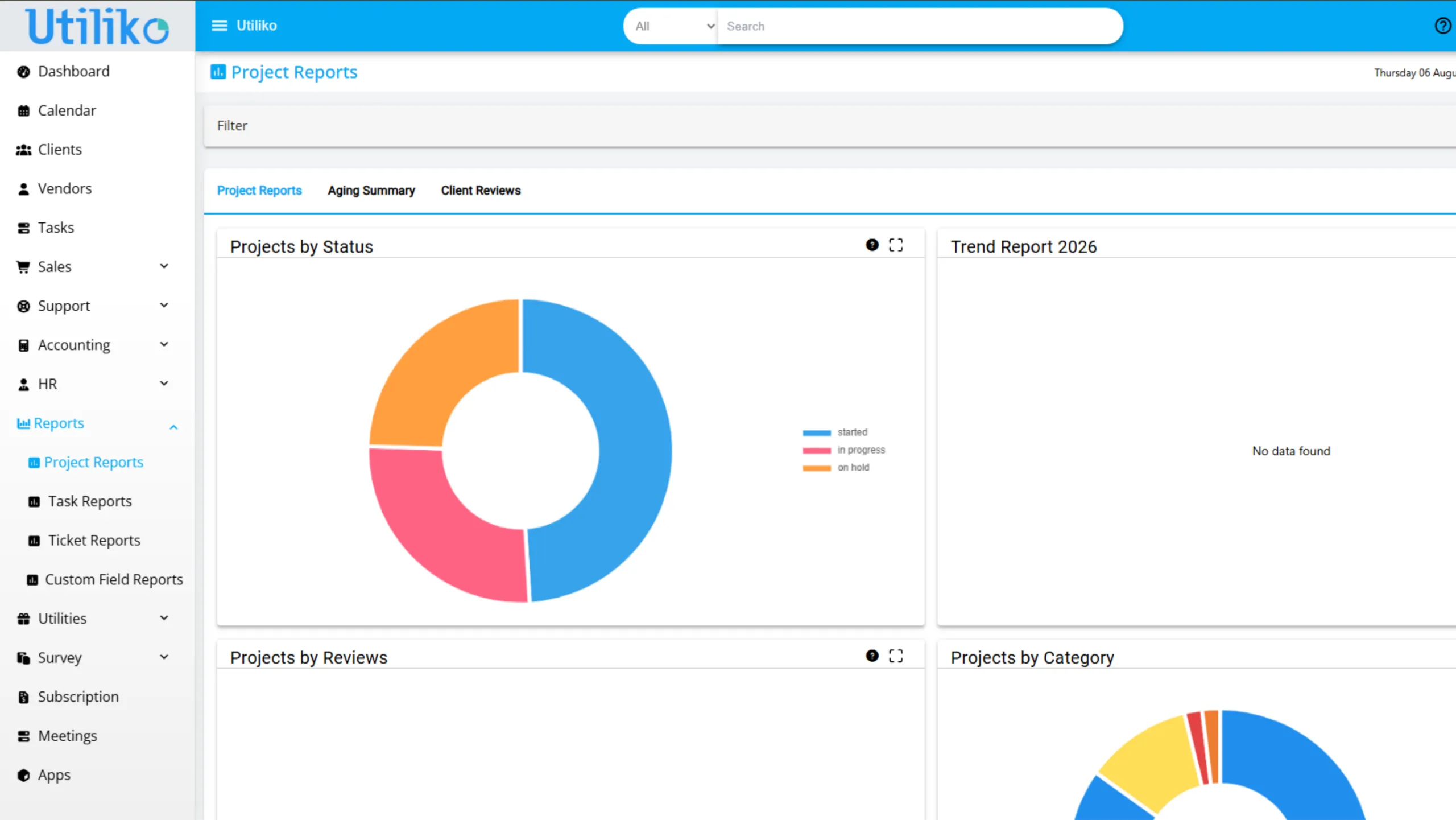Switch to the Client Reviews tab

point(481,191)
